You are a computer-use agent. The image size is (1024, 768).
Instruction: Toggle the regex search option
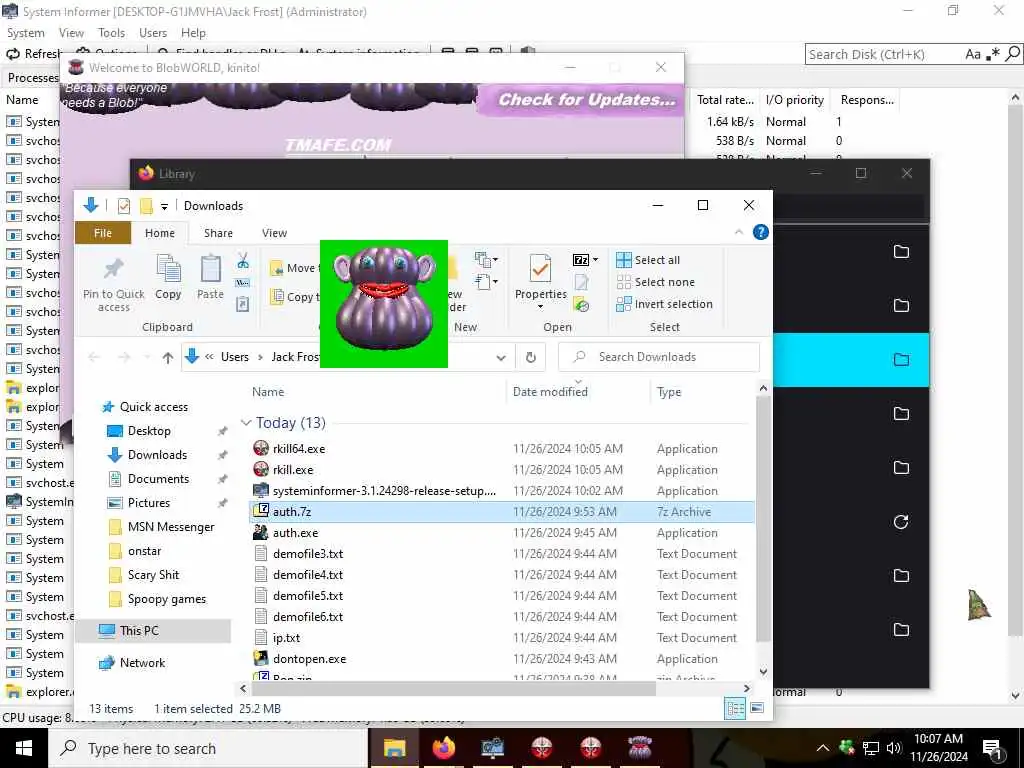point(993,54)
